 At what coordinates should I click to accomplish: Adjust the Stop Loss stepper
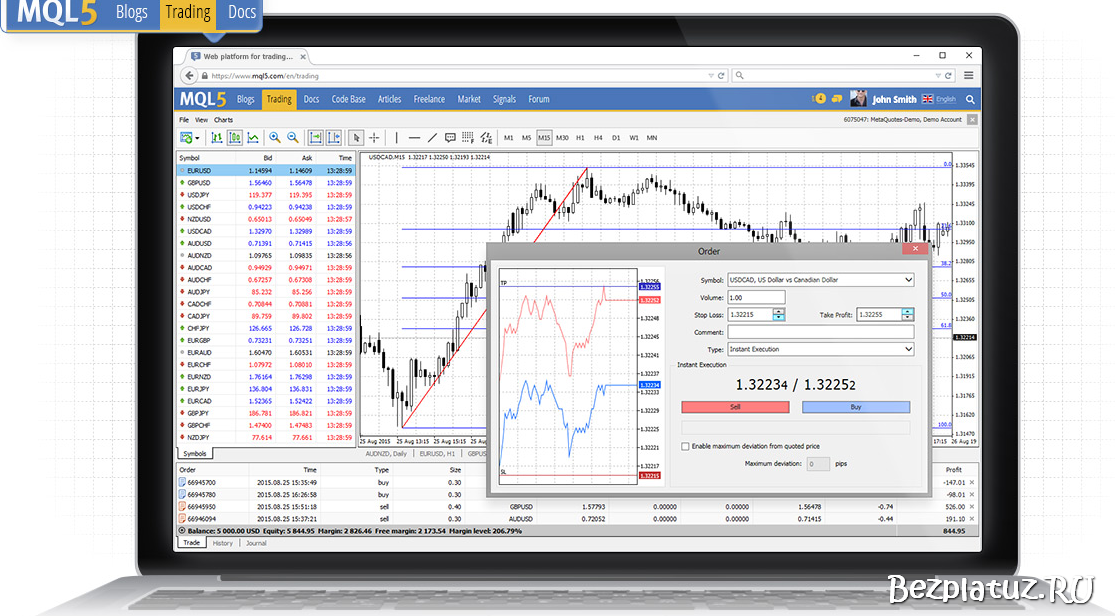pyautogui.click(x=779, y=314)
